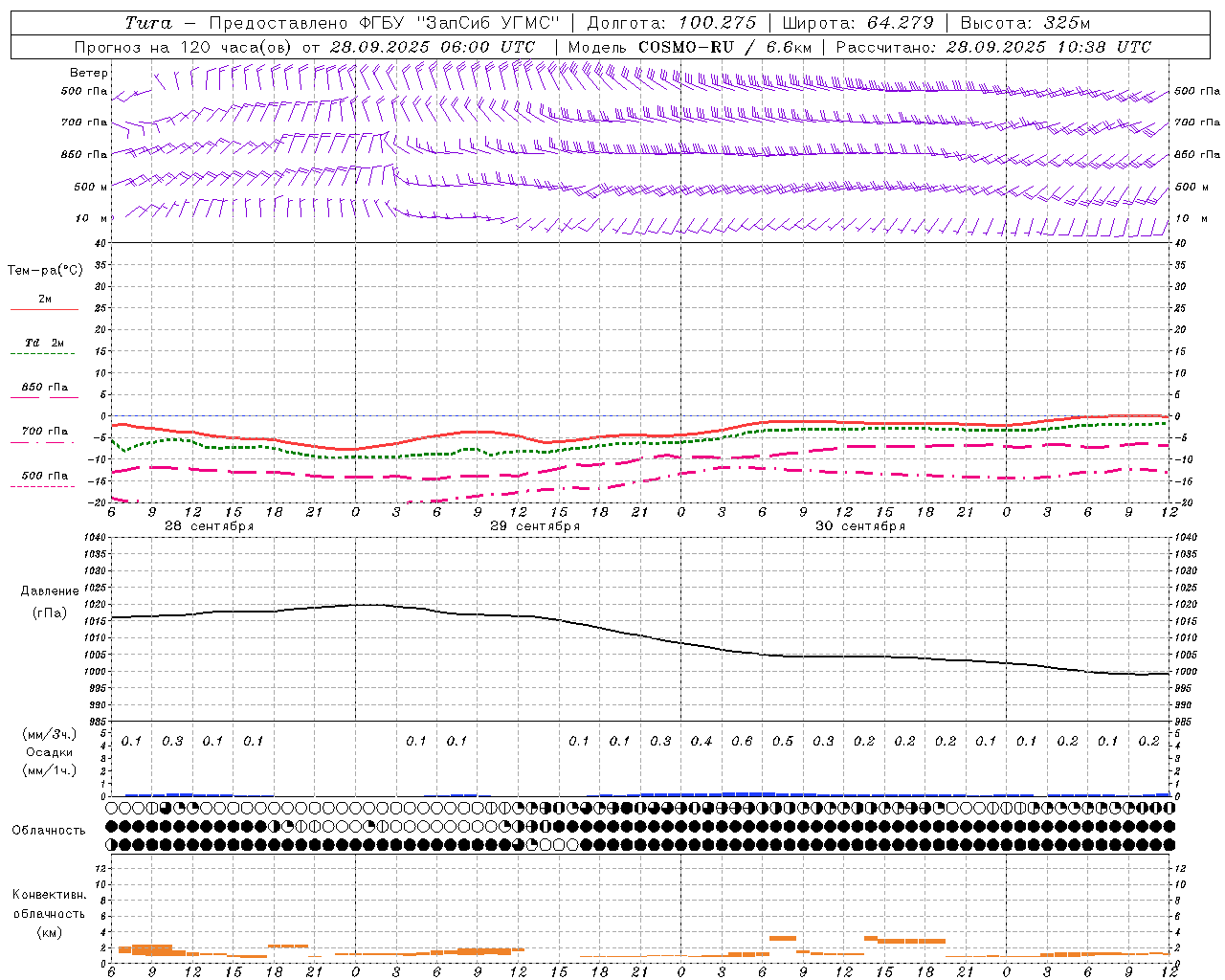The height and width of the screenshot is (980, 1225).
Task: Click the "(мм/1ч.)" precipitation unit label
Action: pos(50,770)
